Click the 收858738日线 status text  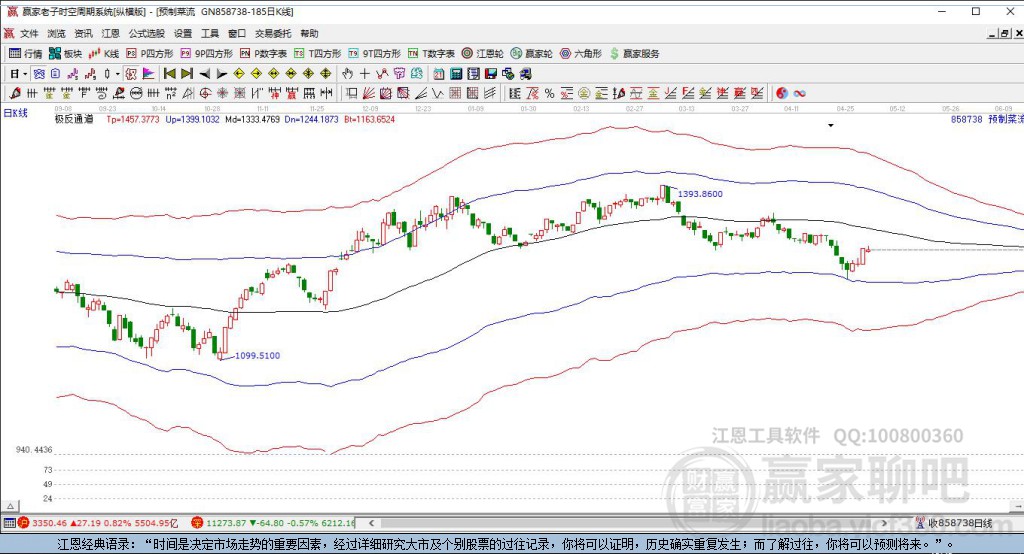[x=961, y=523]
